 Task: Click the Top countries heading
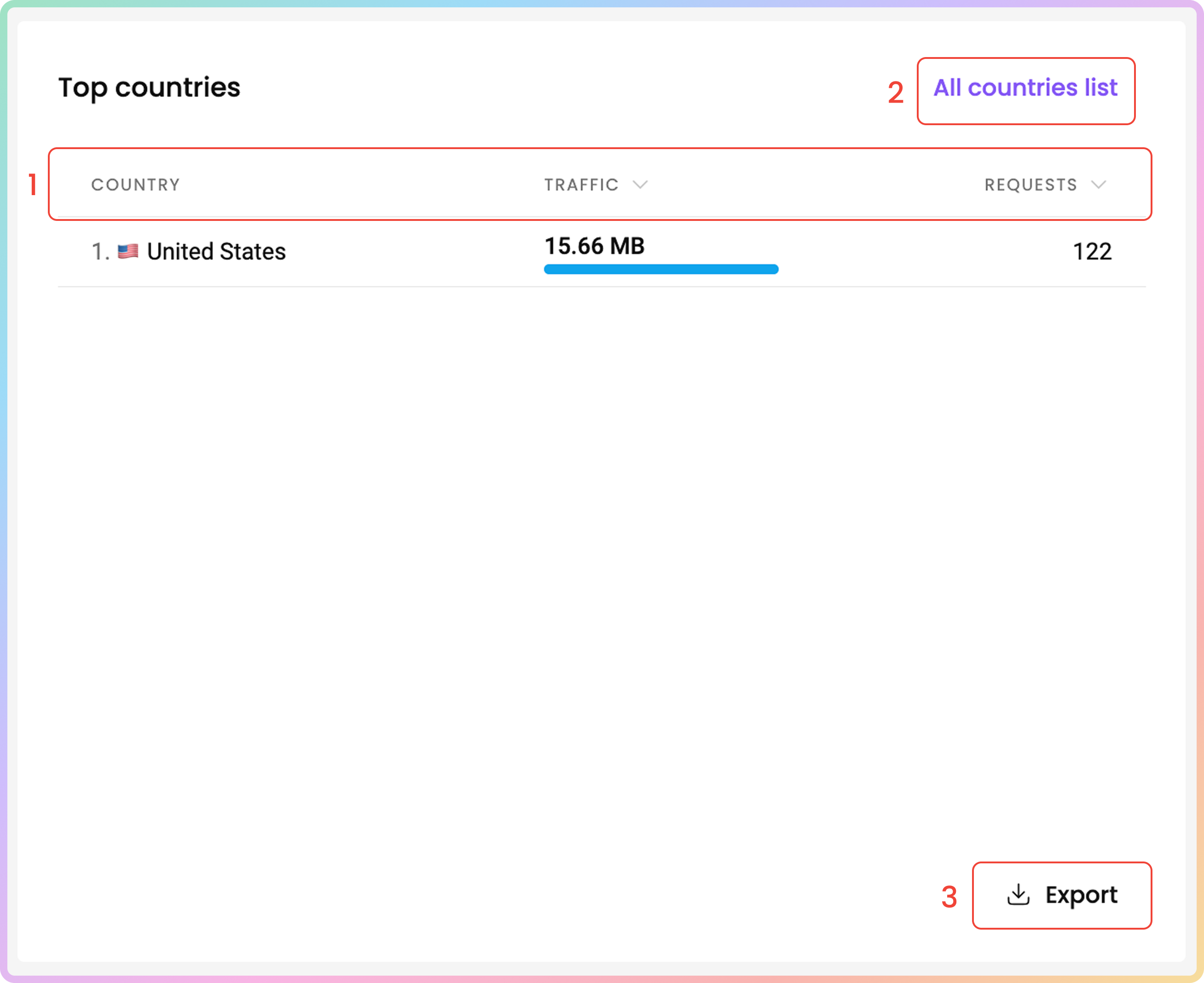pyautogui.click(x=150, y=88)
